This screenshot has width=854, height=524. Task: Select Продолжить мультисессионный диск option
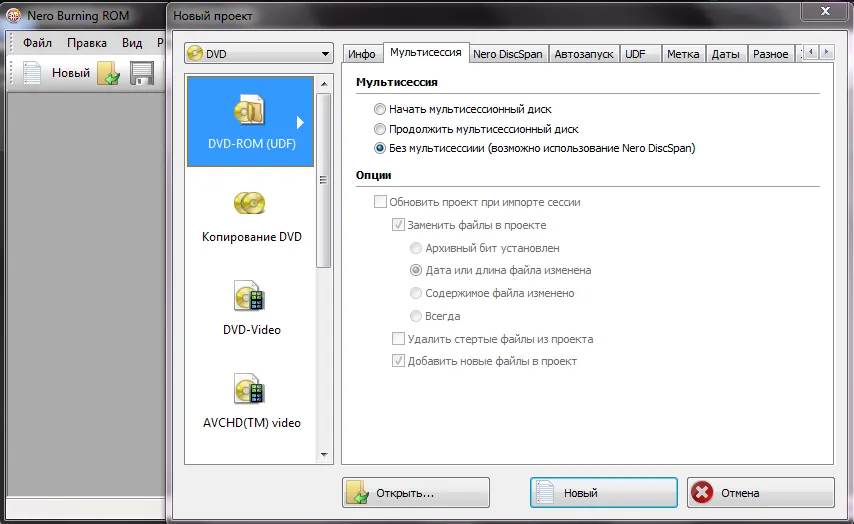click(x=380, y=129)
